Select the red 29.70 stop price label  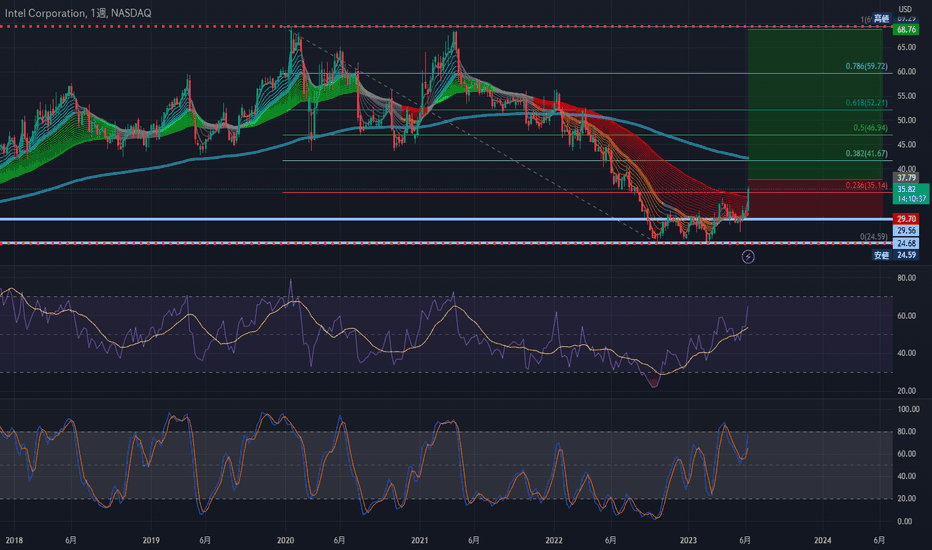point(906,219)
